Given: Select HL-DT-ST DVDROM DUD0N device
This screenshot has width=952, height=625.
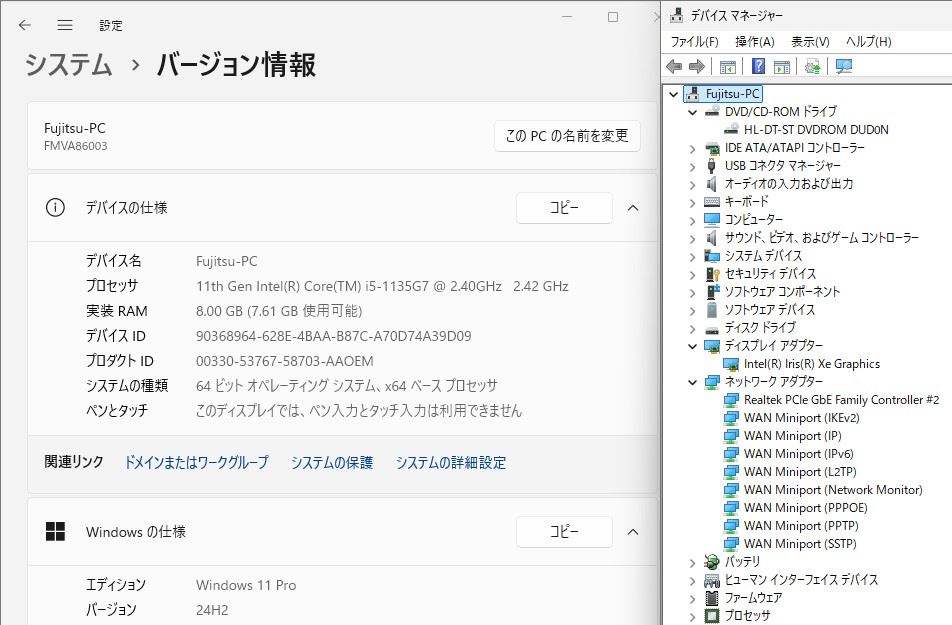Looking at the screenshot, I should pos(816,129).
